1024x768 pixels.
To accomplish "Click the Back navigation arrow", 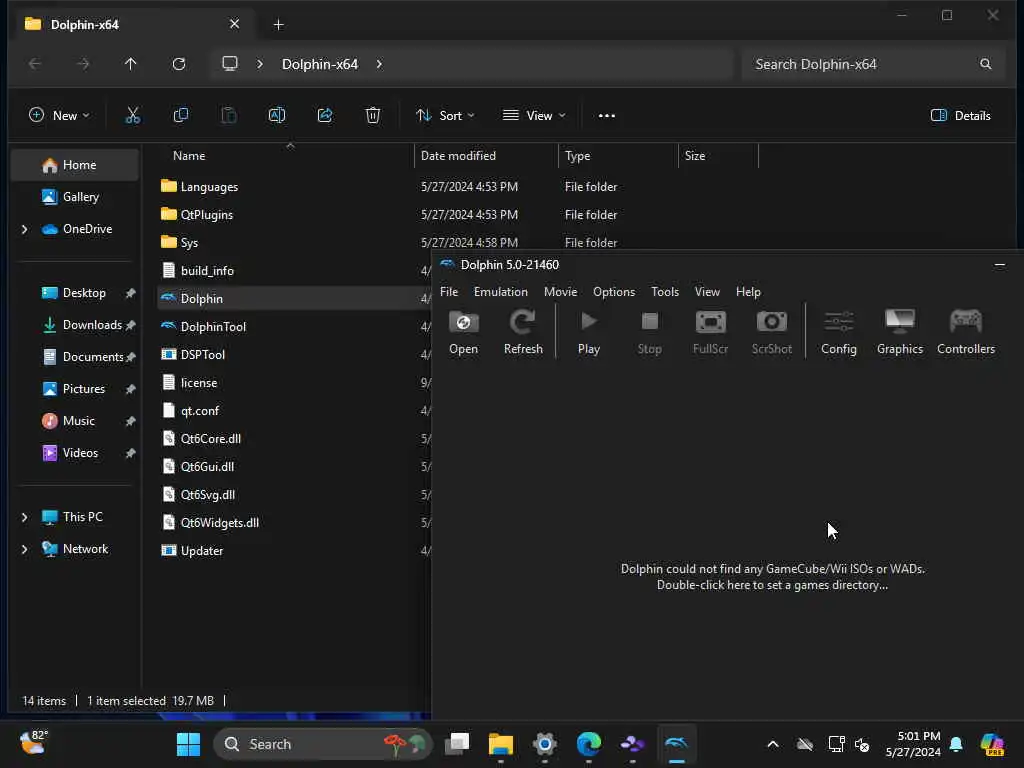I will (x=35, y=64).
